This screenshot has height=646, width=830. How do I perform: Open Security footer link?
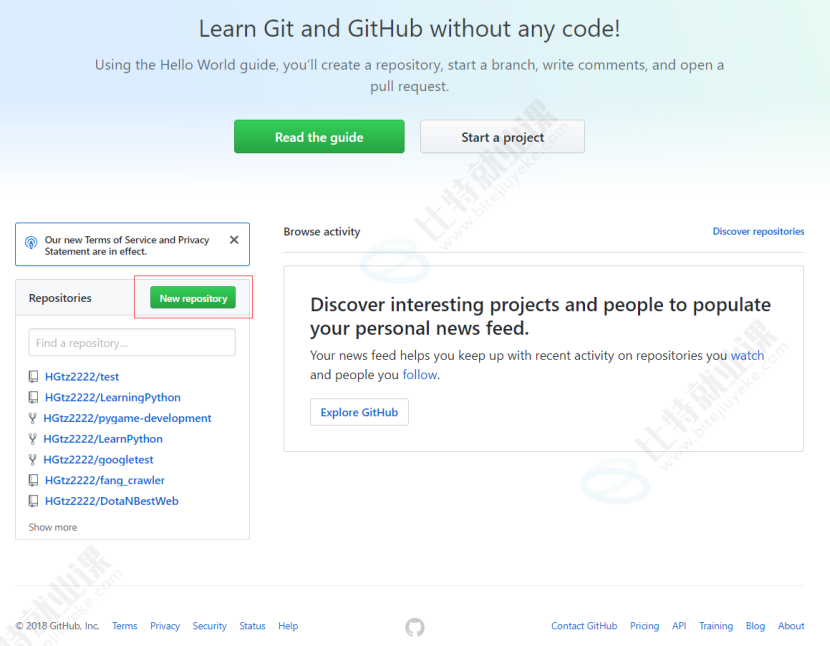click(x=210, y=626)
